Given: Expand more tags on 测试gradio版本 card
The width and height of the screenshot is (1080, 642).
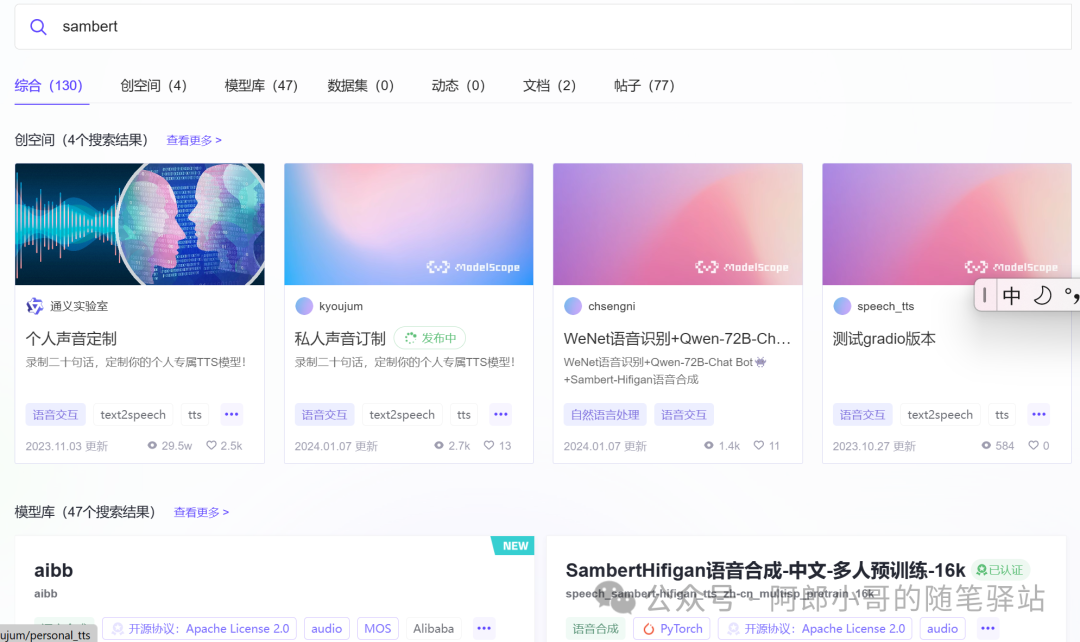Looking at the screenshot, I should point(1039,415).
